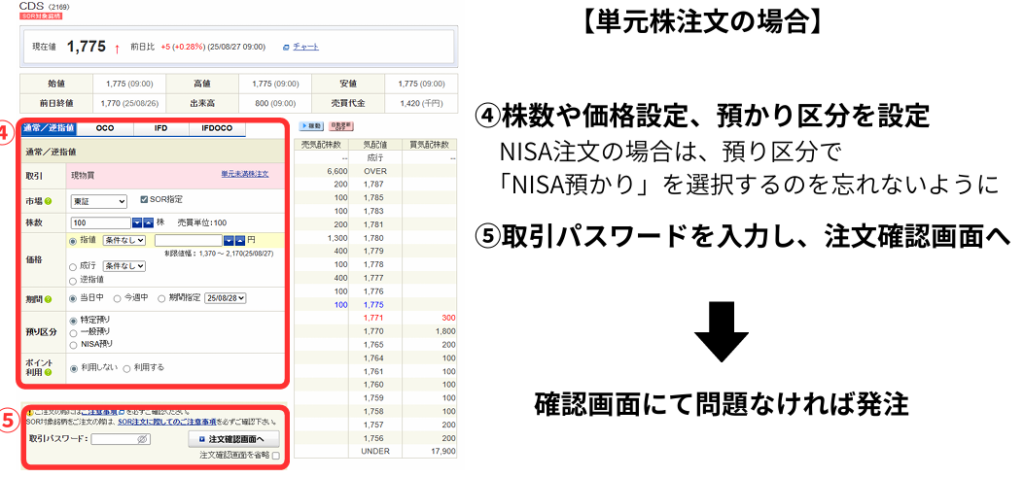Viewport: 1024px width, 477px height.
Task: Click the 取引パスワード input field
Action: click(112, 439)
